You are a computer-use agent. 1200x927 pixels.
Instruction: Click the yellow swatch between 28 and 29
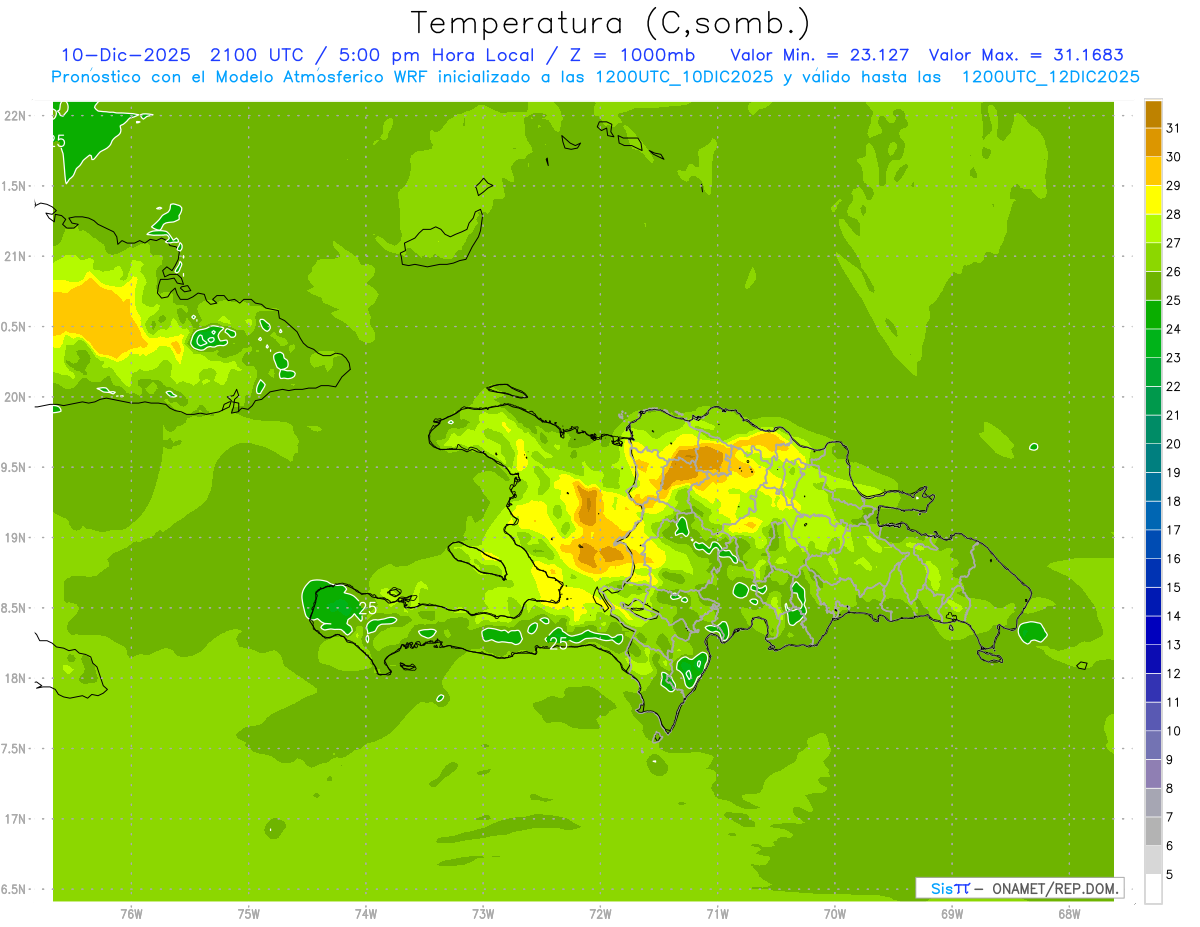[x=1153, y=200]
